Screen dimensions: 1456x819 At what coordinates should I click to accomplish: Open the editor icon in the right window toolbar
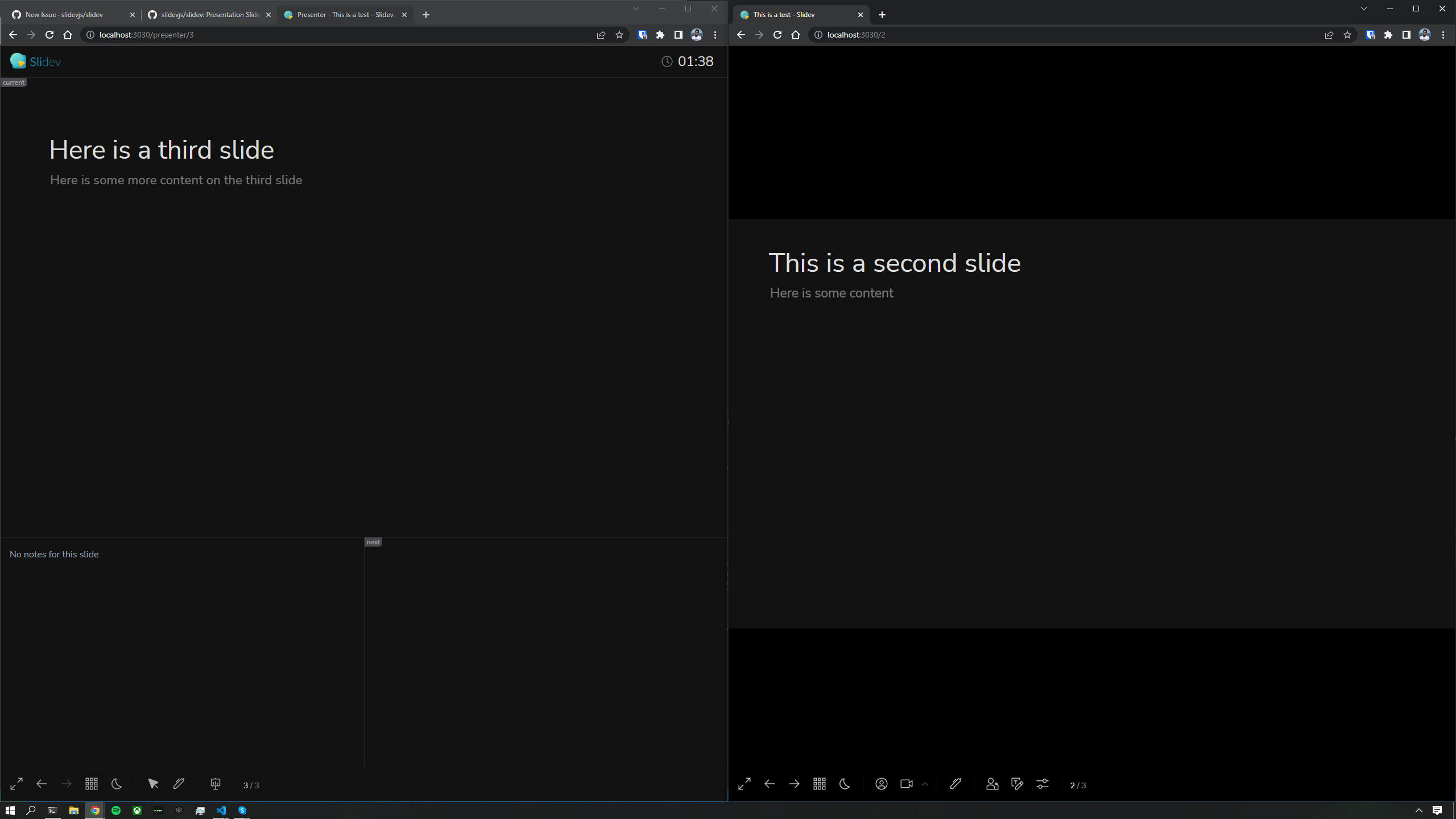[1017, 784]
